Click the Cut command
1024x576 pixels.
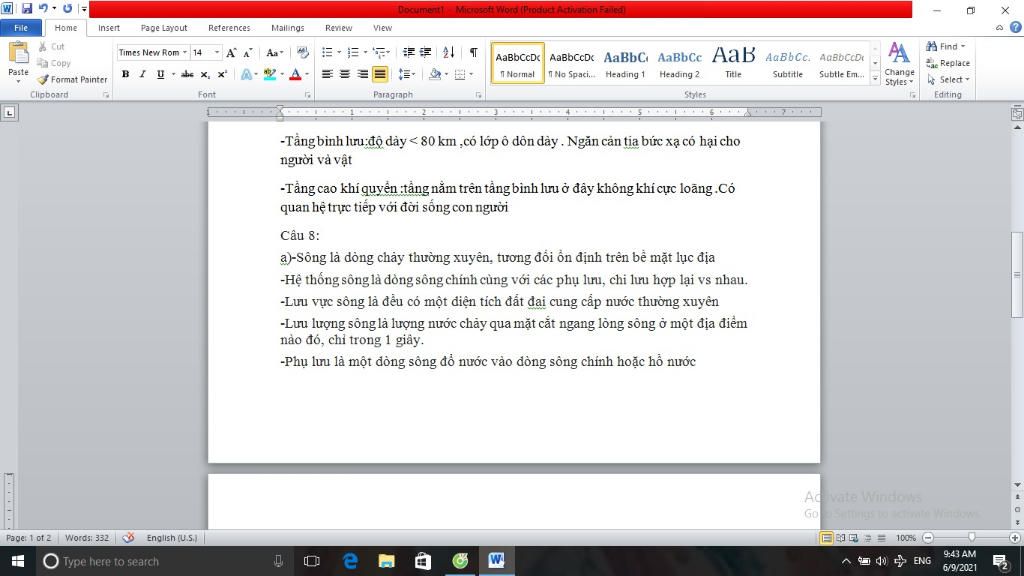pyautogui.click(x=51, y=46)
